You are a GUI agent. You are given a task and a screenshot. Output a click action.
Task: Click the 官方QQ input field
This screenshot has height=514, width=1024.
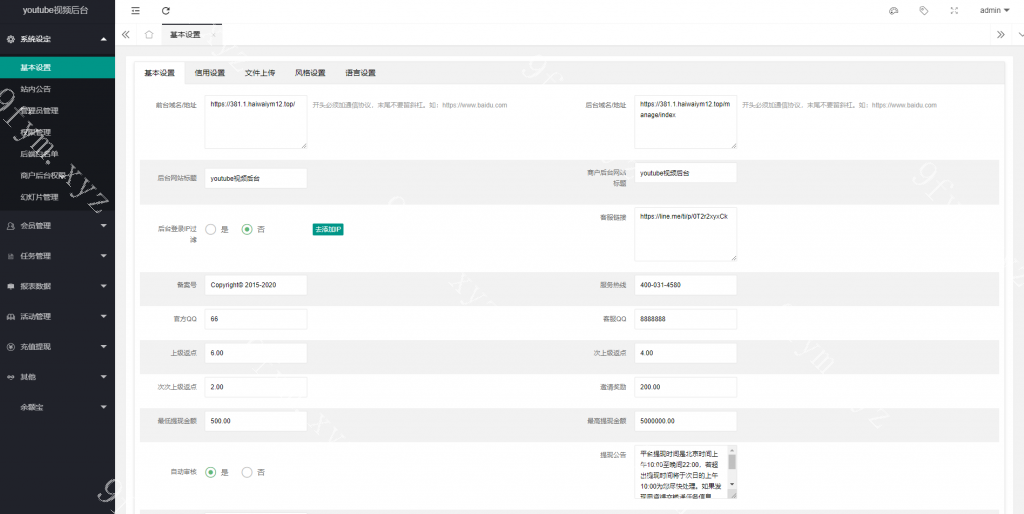point(256,319)
